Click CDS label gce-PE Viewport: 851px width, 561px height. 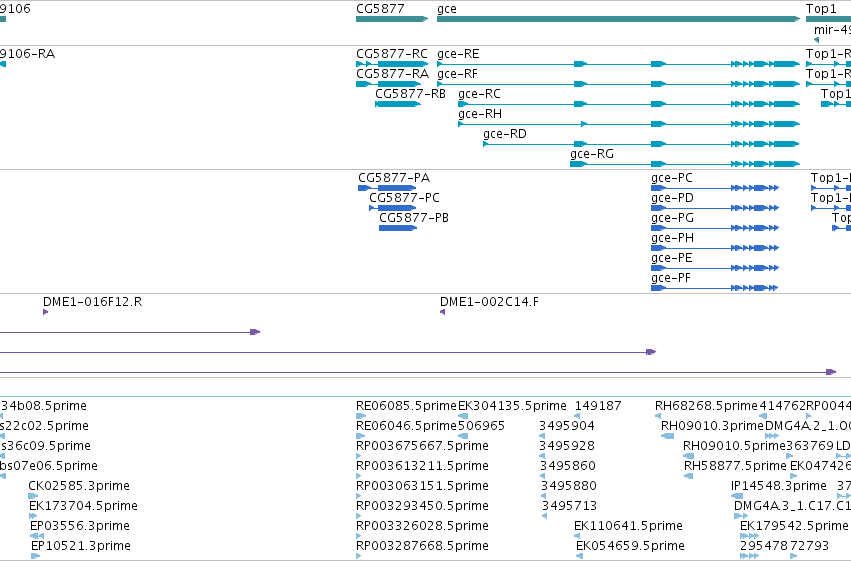pyautogui.click(x=671, y=258)
